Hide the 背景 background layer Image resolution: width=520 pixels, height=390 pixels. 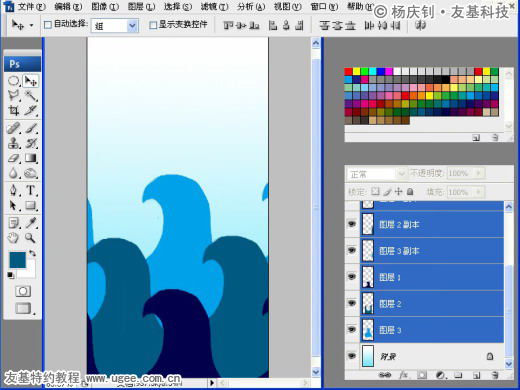352,356
